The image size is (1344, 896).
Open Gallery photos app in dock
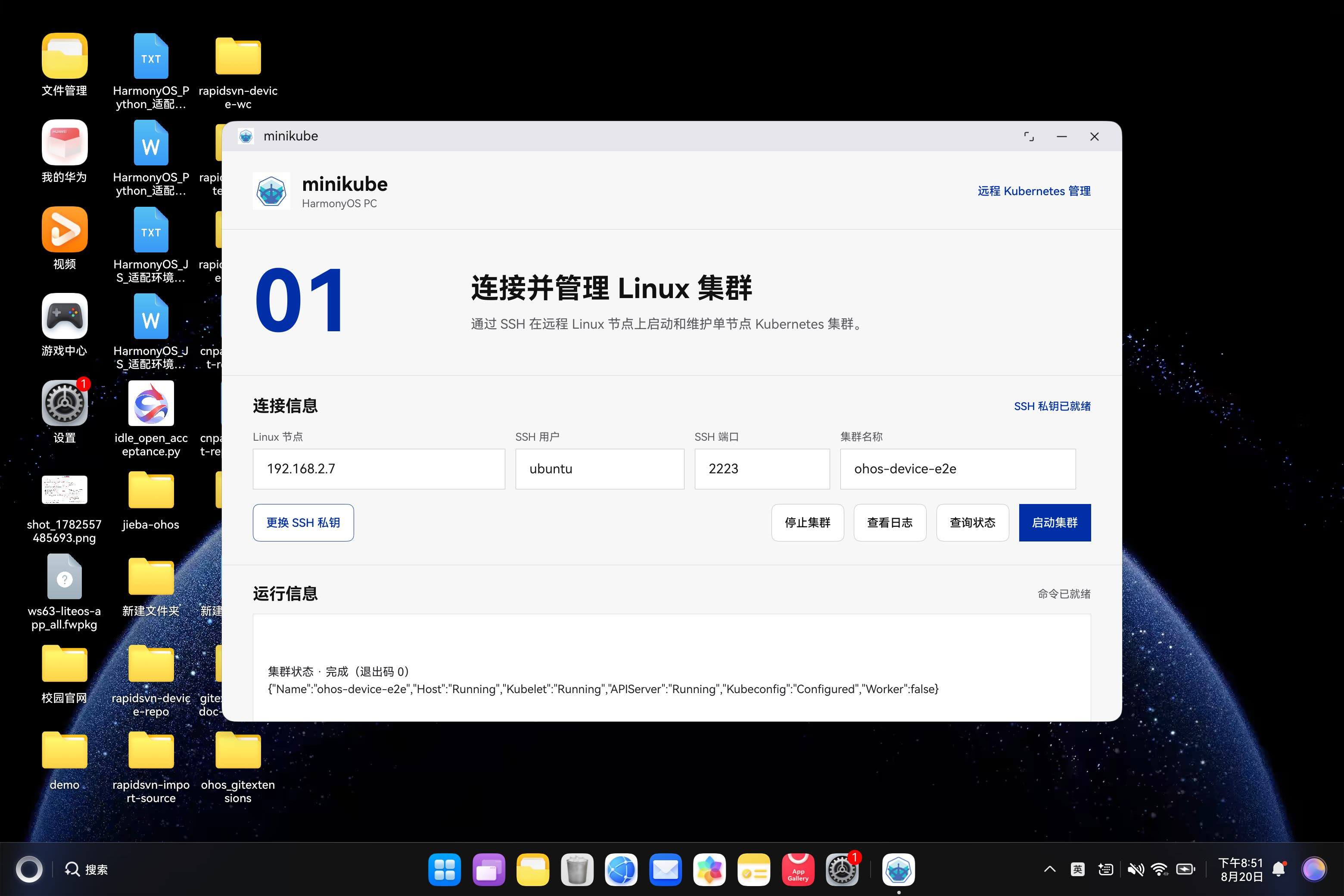709,870
